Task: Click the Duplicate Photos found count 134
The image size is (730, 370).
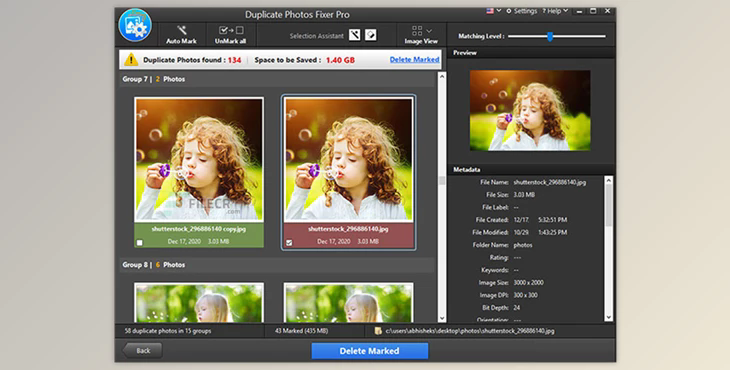Action: [235, 60]
